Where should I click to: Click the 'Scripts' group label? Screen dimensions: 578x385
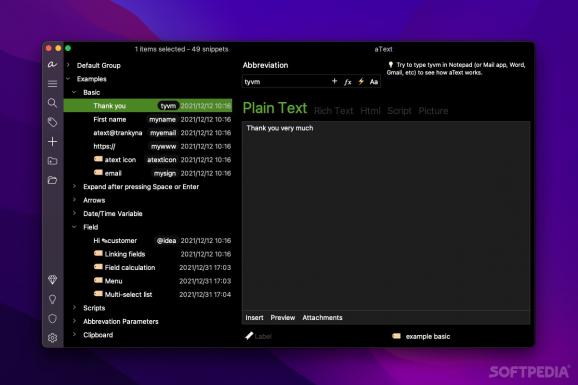(94, 308)
